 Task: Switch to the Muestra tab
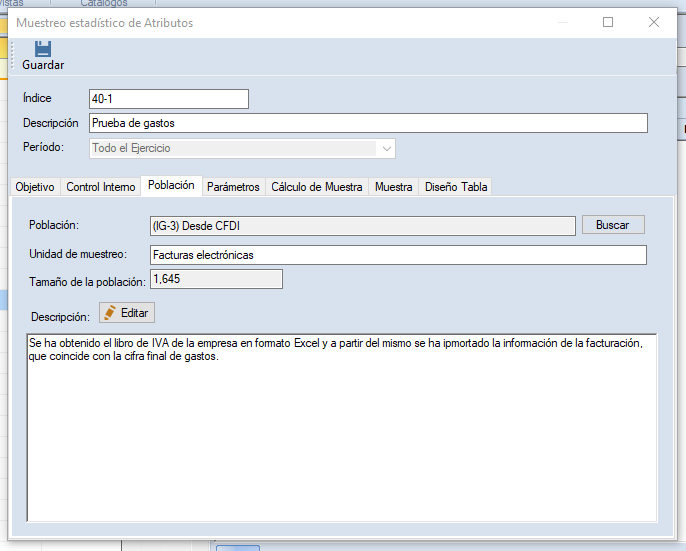[394, 187]
